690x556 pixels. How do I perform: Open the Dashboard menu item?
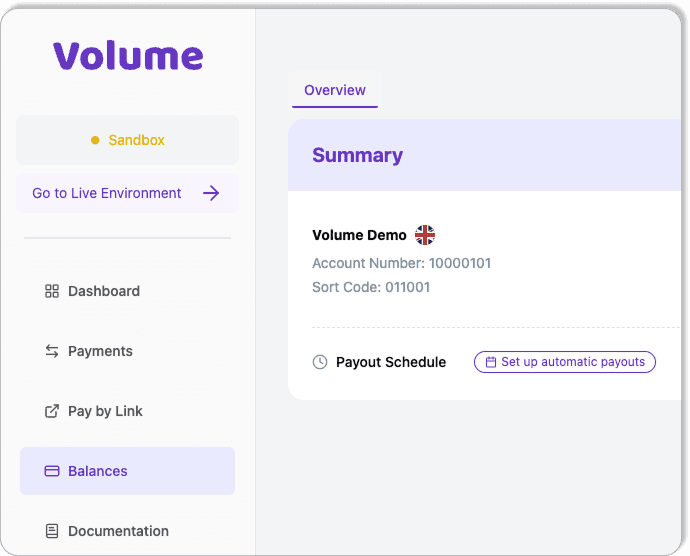(127, 291)
